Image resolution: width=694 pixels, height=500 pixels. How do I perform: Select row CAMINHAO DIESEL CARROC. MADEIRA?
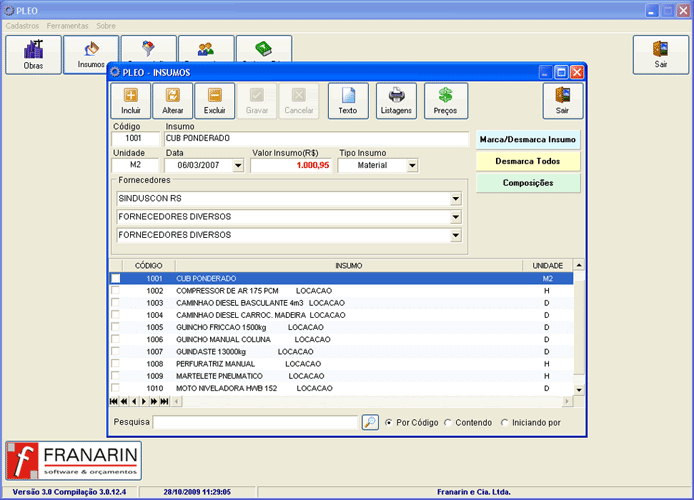click(x=341, y=315)
